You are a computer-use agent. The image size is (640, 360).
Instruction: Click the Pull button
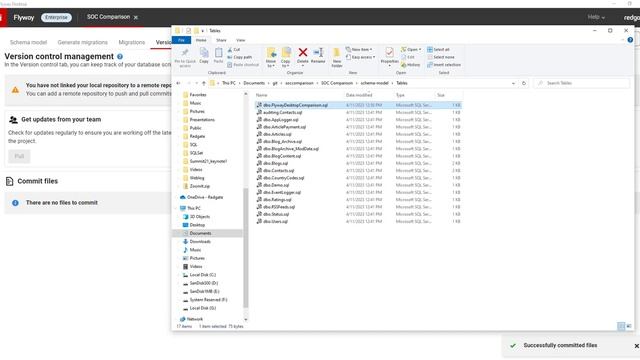pos(19,156)
